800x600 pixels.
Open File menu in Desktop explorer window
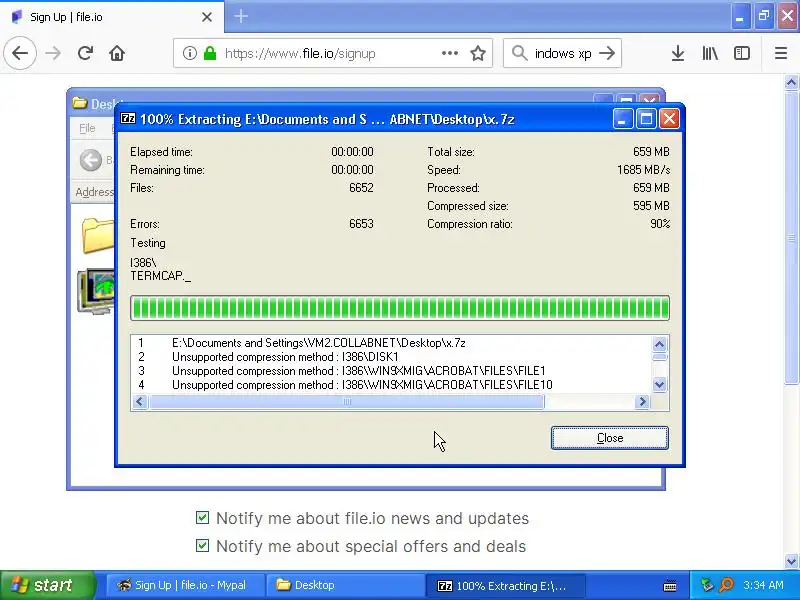pos(87,128)
